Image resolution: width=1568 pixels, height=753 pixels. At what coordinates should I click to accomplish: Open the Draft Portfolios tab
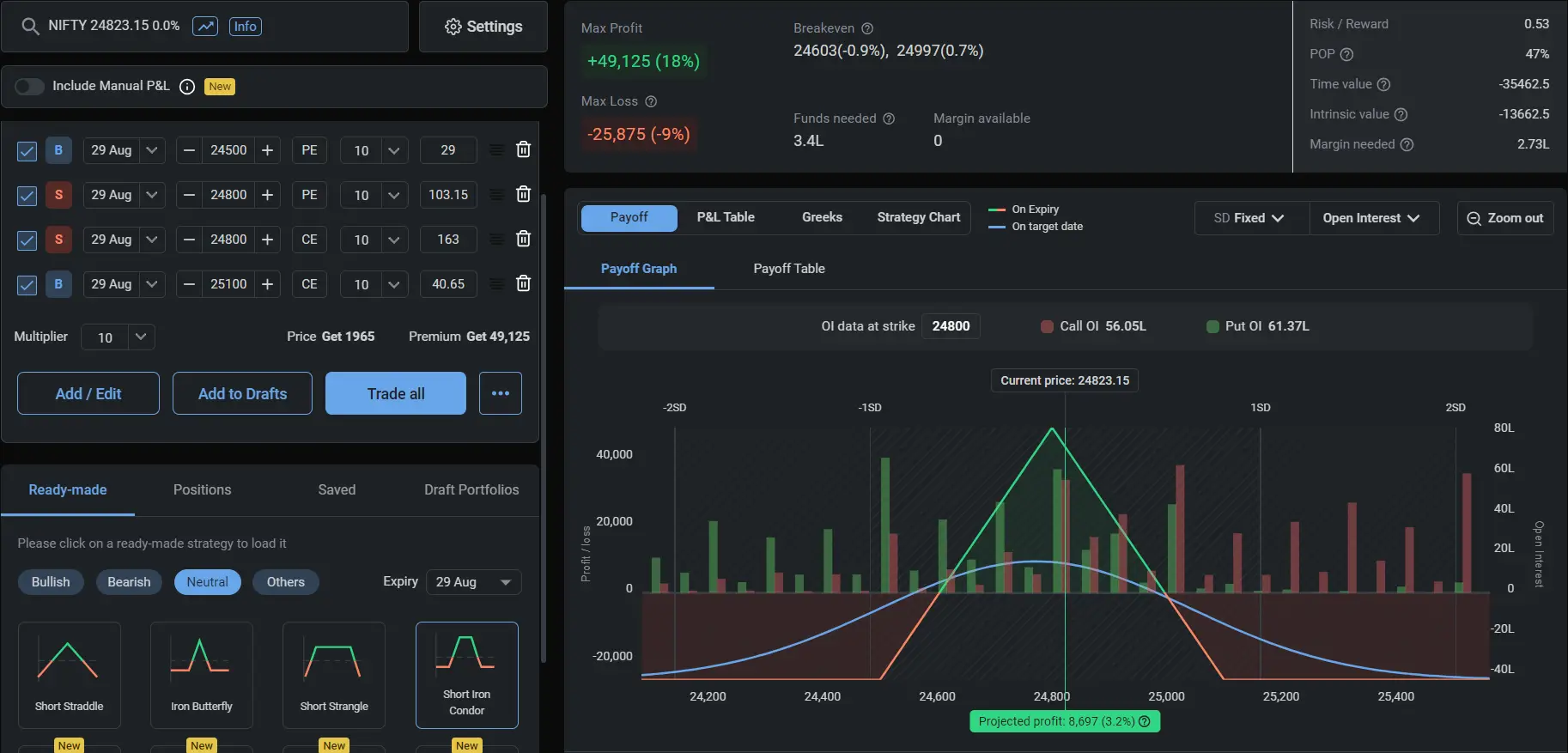point(471,489)
